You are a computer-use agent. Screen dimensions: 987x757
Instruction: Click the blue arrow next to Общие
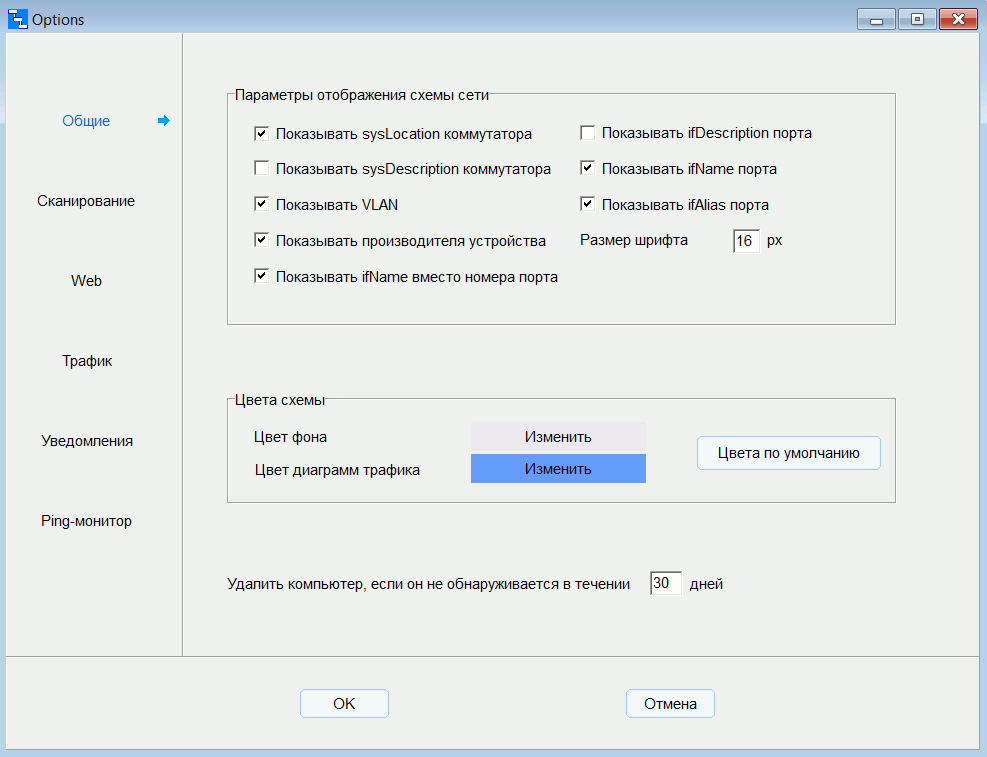point(164,121)
